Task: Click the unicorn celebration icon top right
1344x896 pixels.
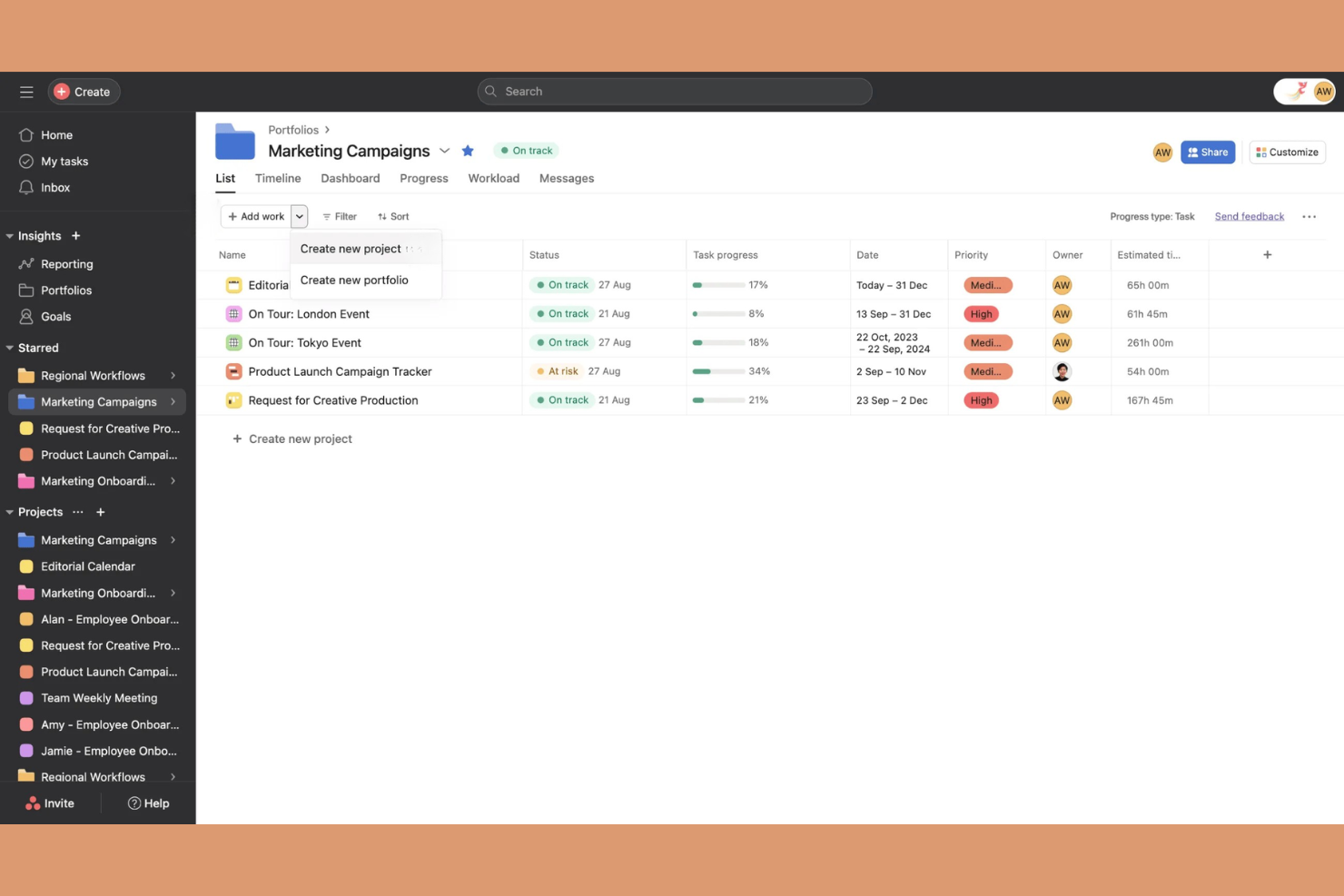Action: (1297, 91)
